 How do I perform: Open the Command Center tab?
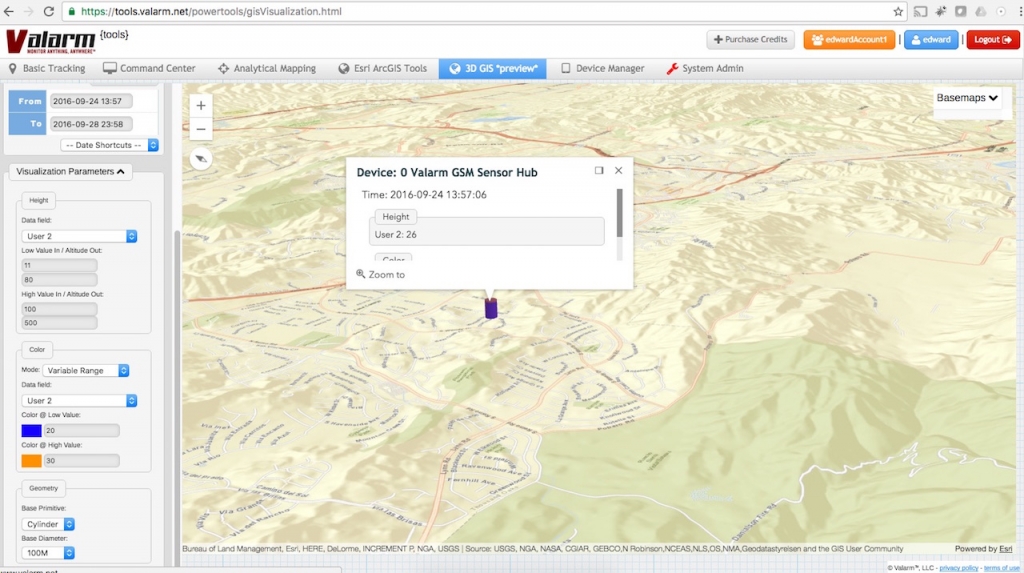150,68
